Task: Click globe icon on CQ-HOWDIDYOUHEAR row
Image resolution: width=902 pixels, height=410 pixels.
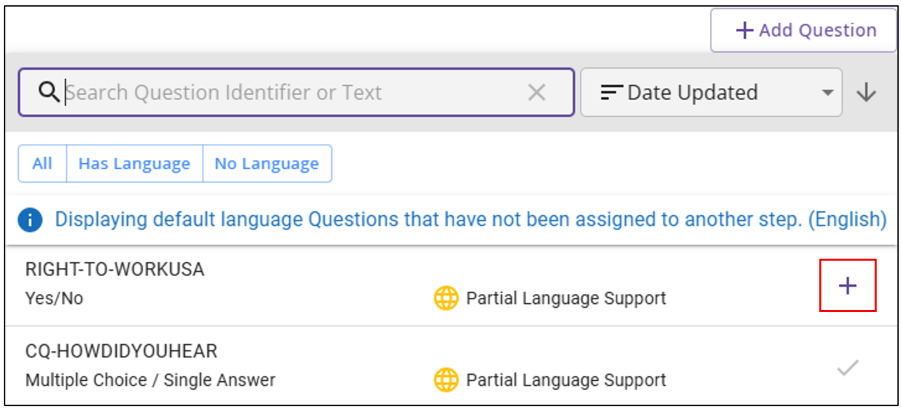Action: pos(446,380)
